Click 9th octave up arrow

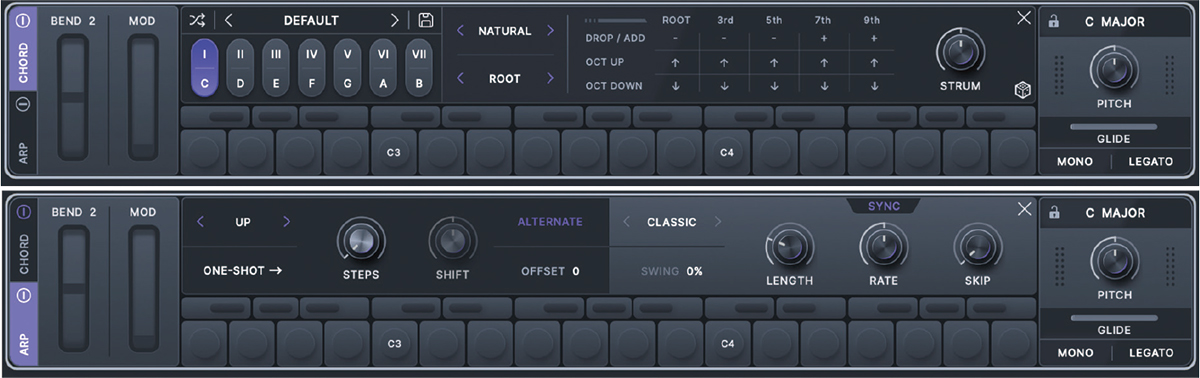[x=873, y=62]
